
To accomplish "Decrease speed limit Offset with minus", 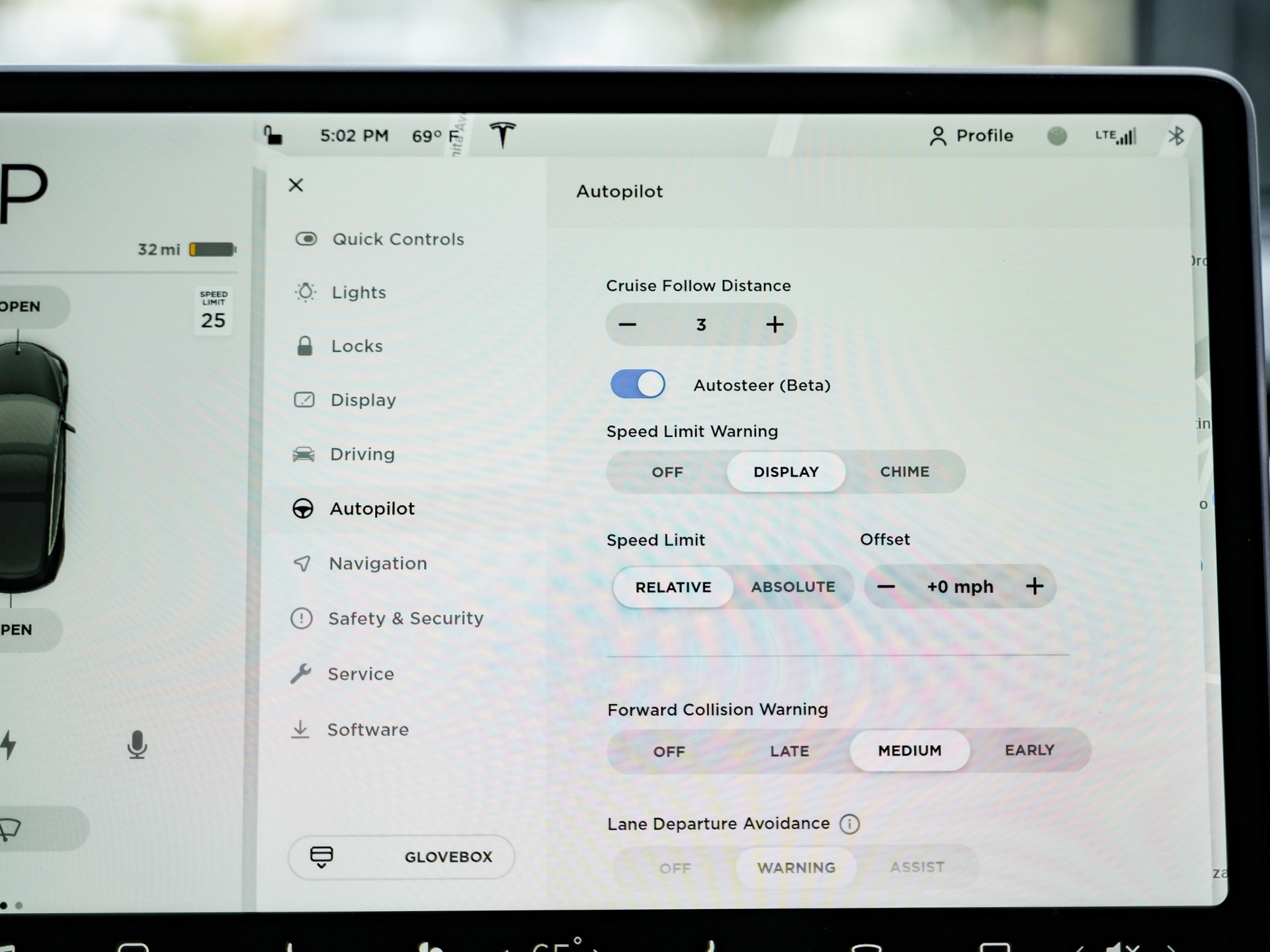I will click(x=886, y=586).
